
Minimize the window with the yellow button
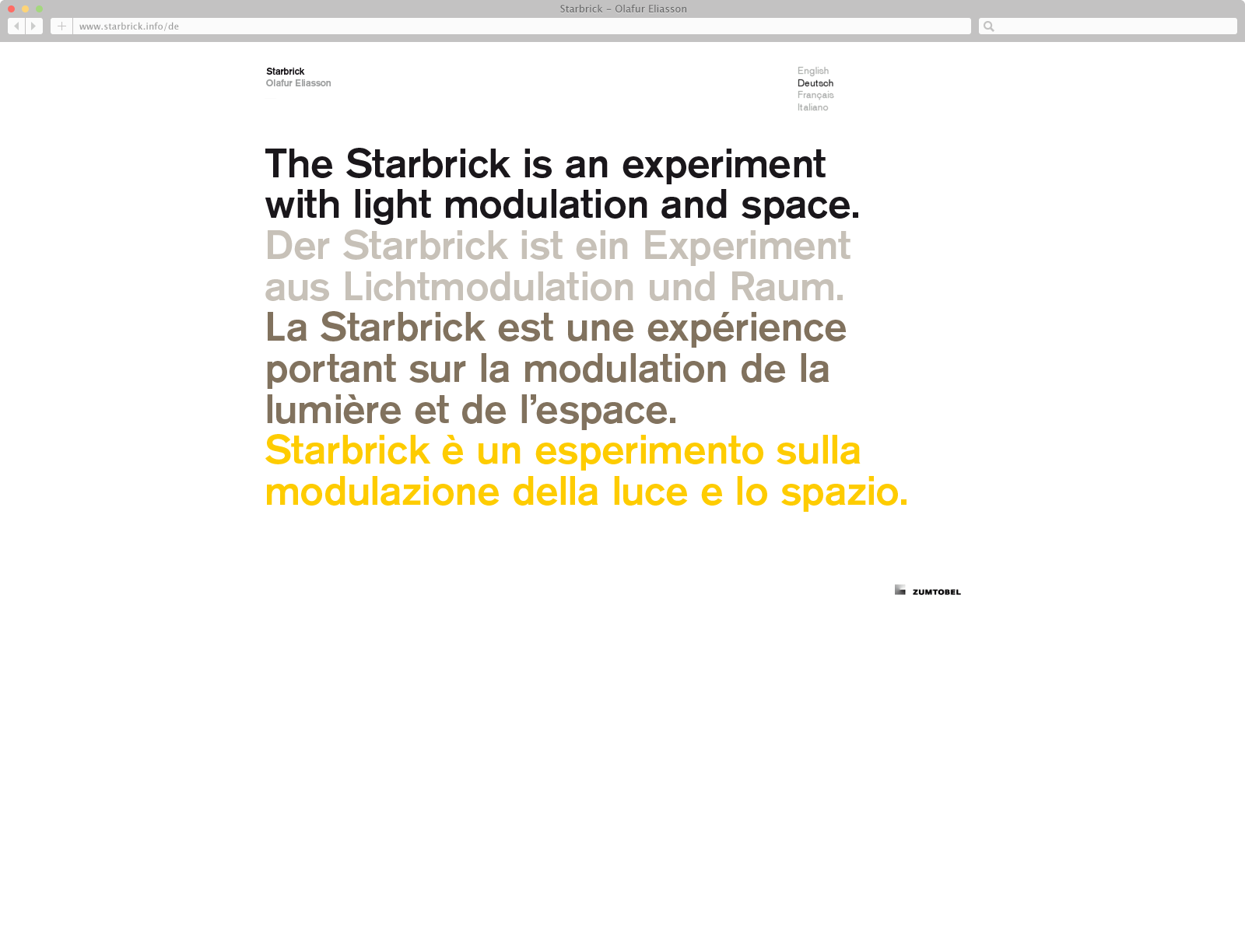[25, 9]
